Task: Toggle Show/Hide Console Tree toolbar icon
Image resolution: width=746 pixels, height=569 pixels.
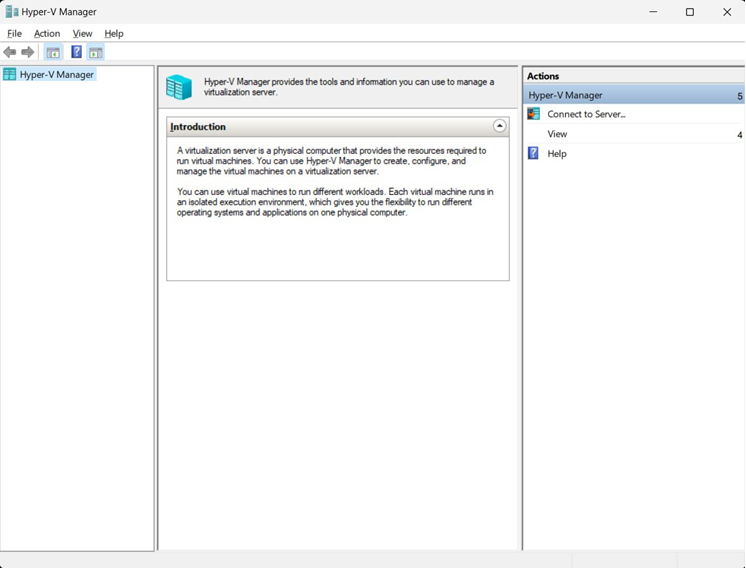Action: (x=53, y=52)
